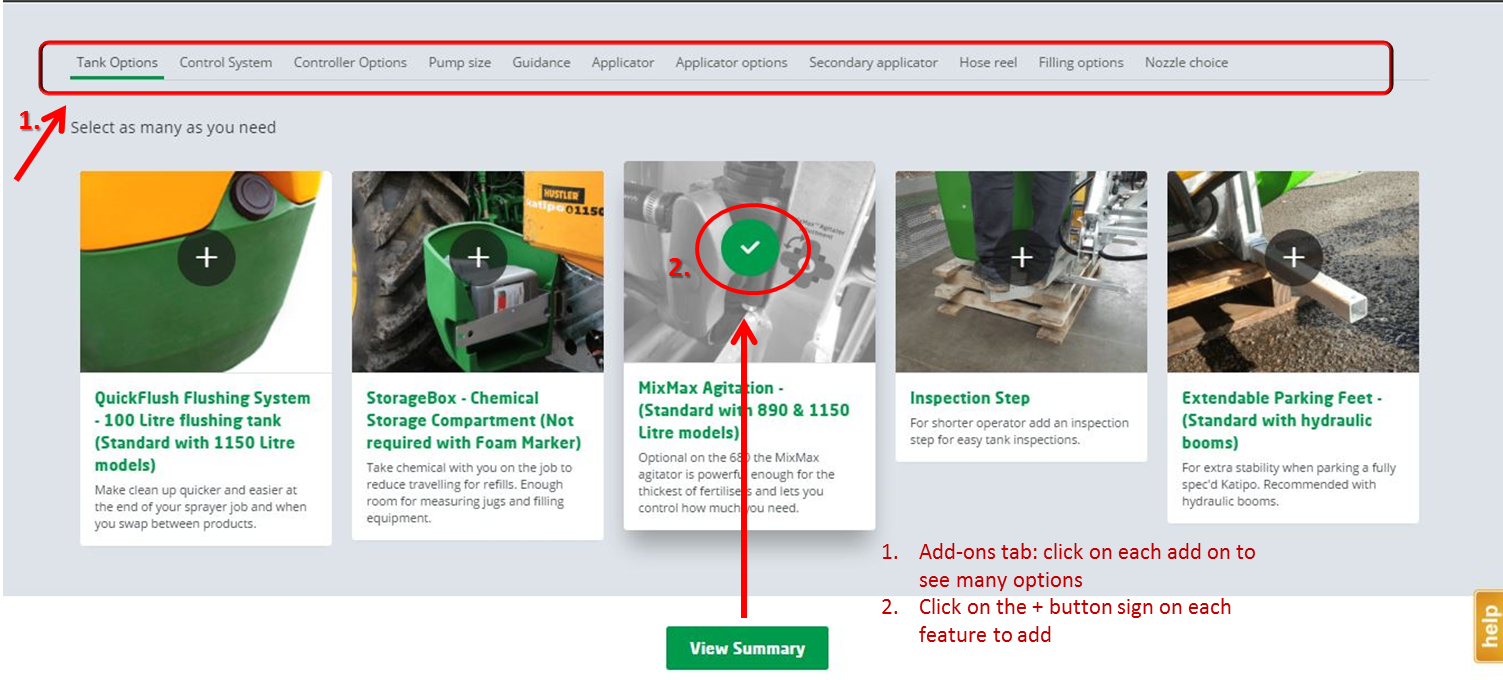Click the View Summary button
Image resolution: width=1503 pixels, height=680 pixels.
click(747, 648)
